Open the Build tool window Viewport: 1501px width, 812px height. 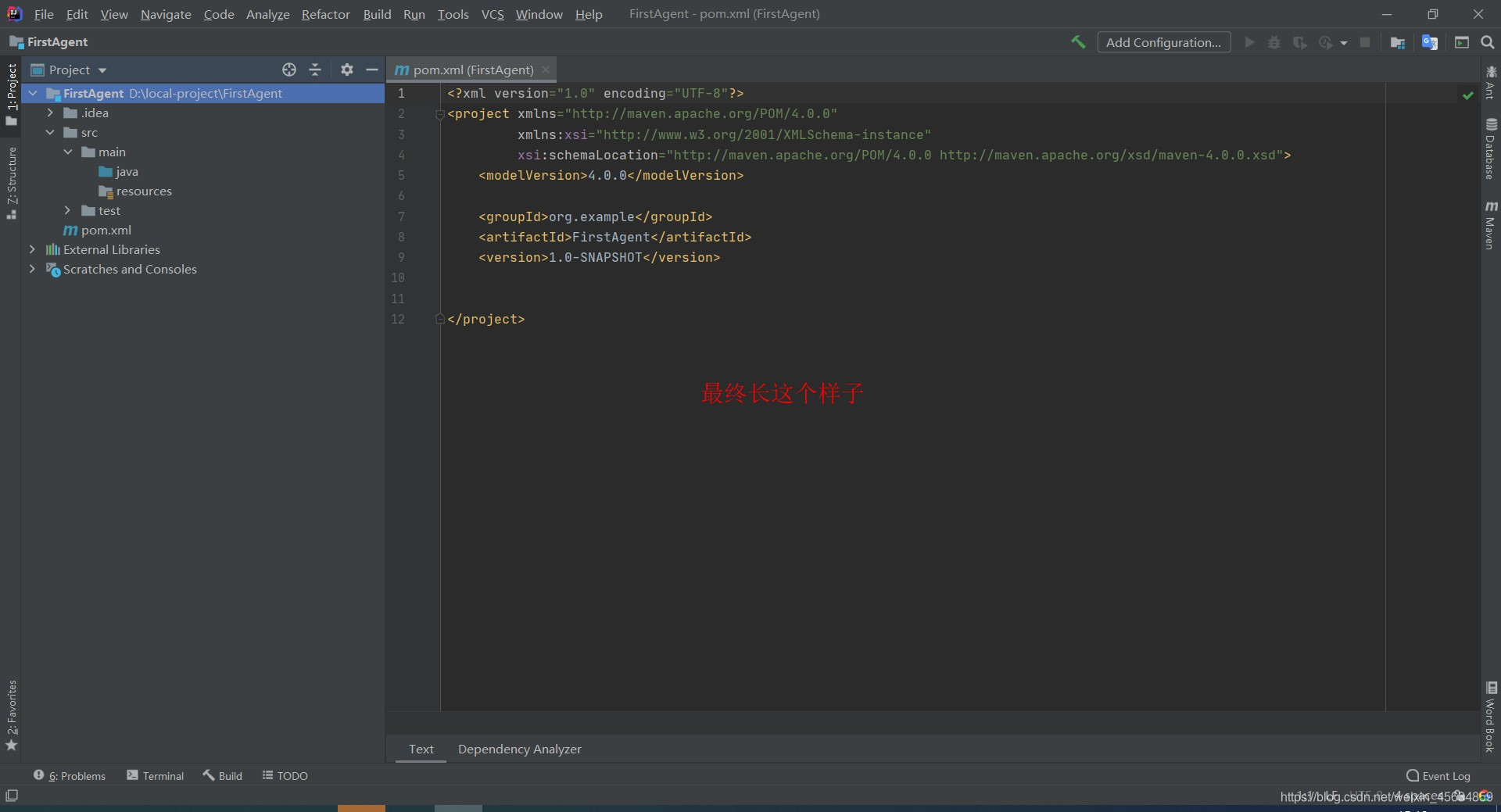pos(223,775)
